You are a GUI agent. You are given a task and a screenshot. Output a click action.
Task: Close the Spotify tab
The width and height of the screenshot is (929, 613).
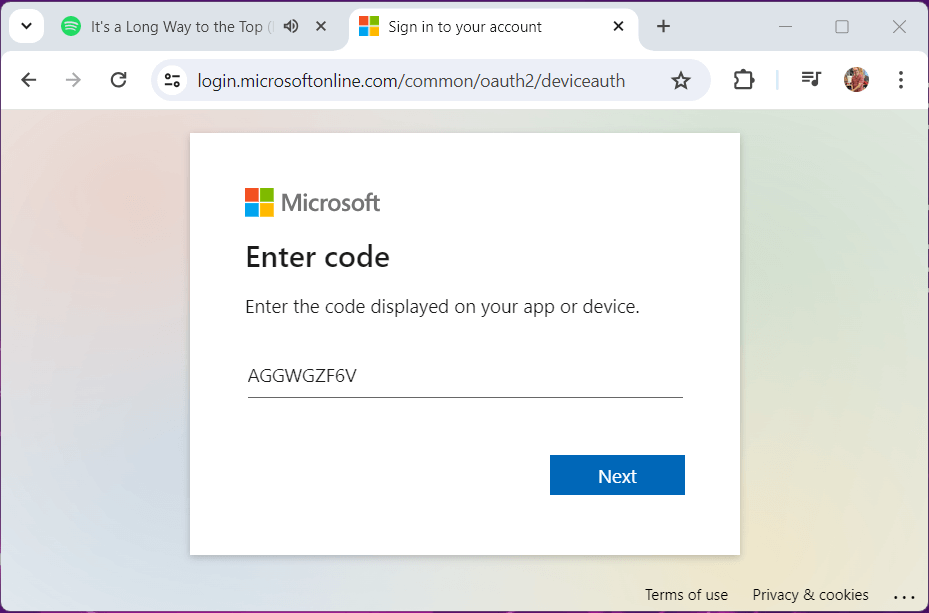[x=321, y=27]
